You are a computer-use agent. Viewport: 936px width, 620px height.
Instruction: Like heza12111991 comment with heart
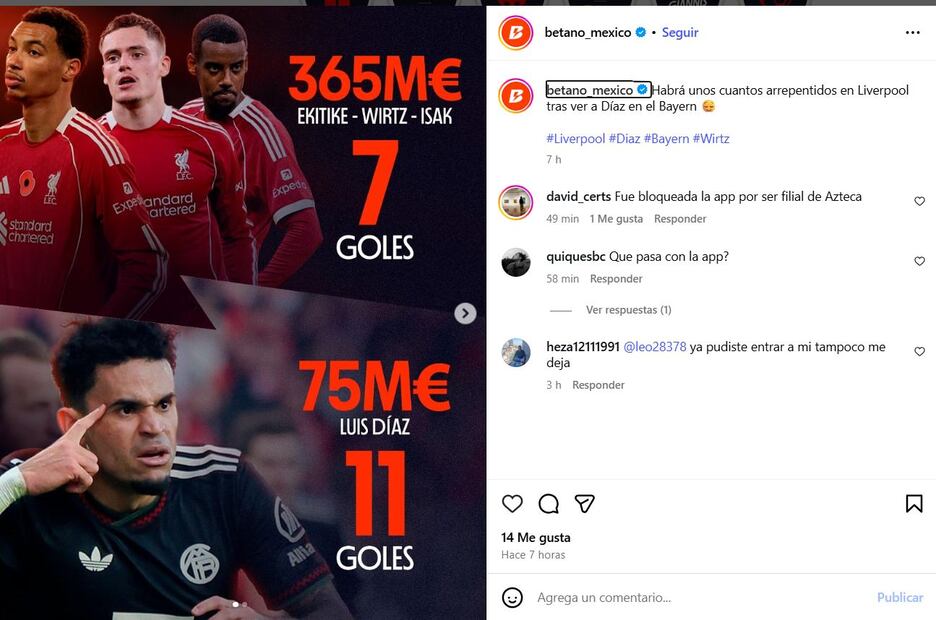919,351
